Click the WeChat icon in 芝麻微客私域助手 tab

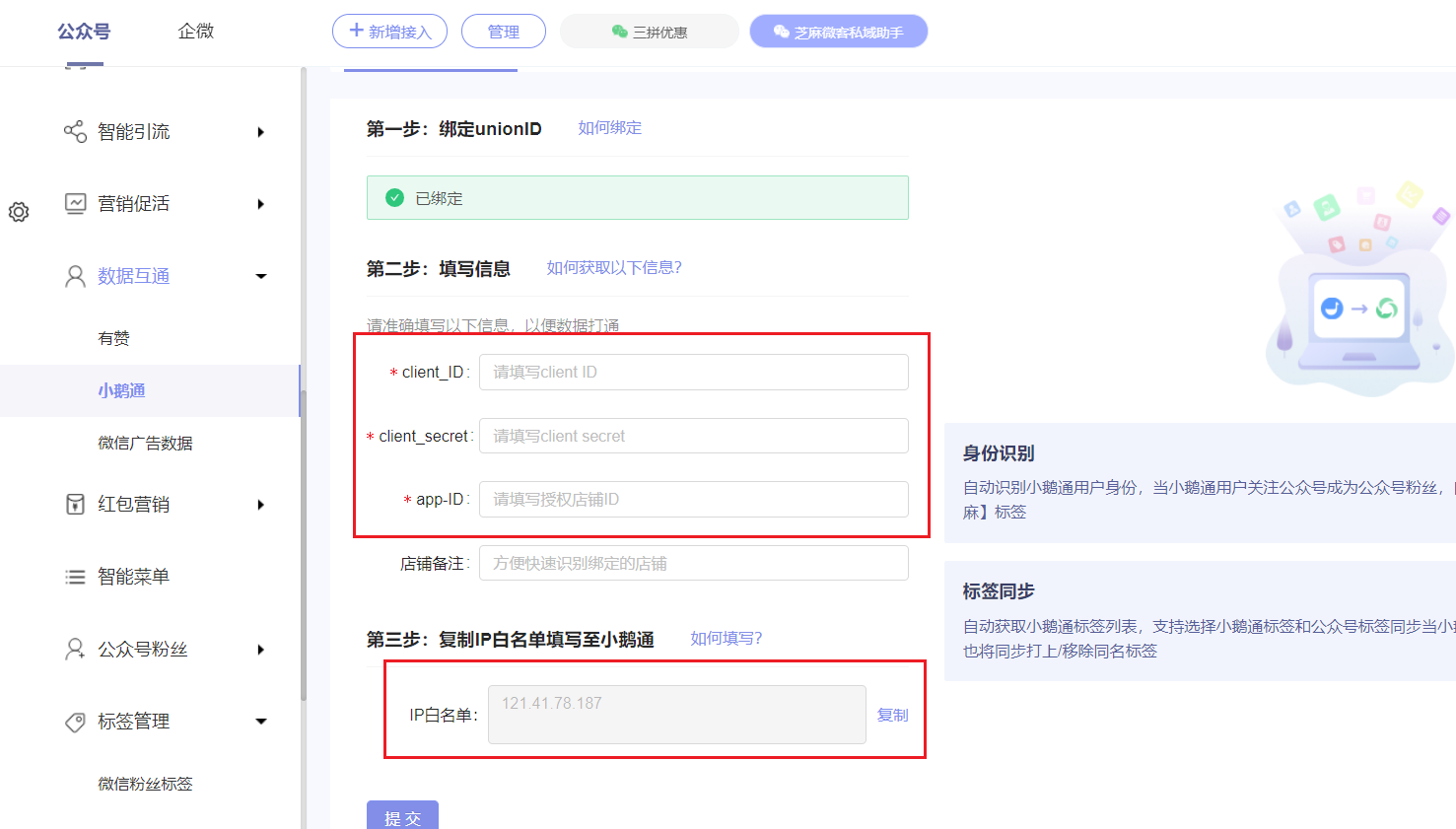pos(781,32)
